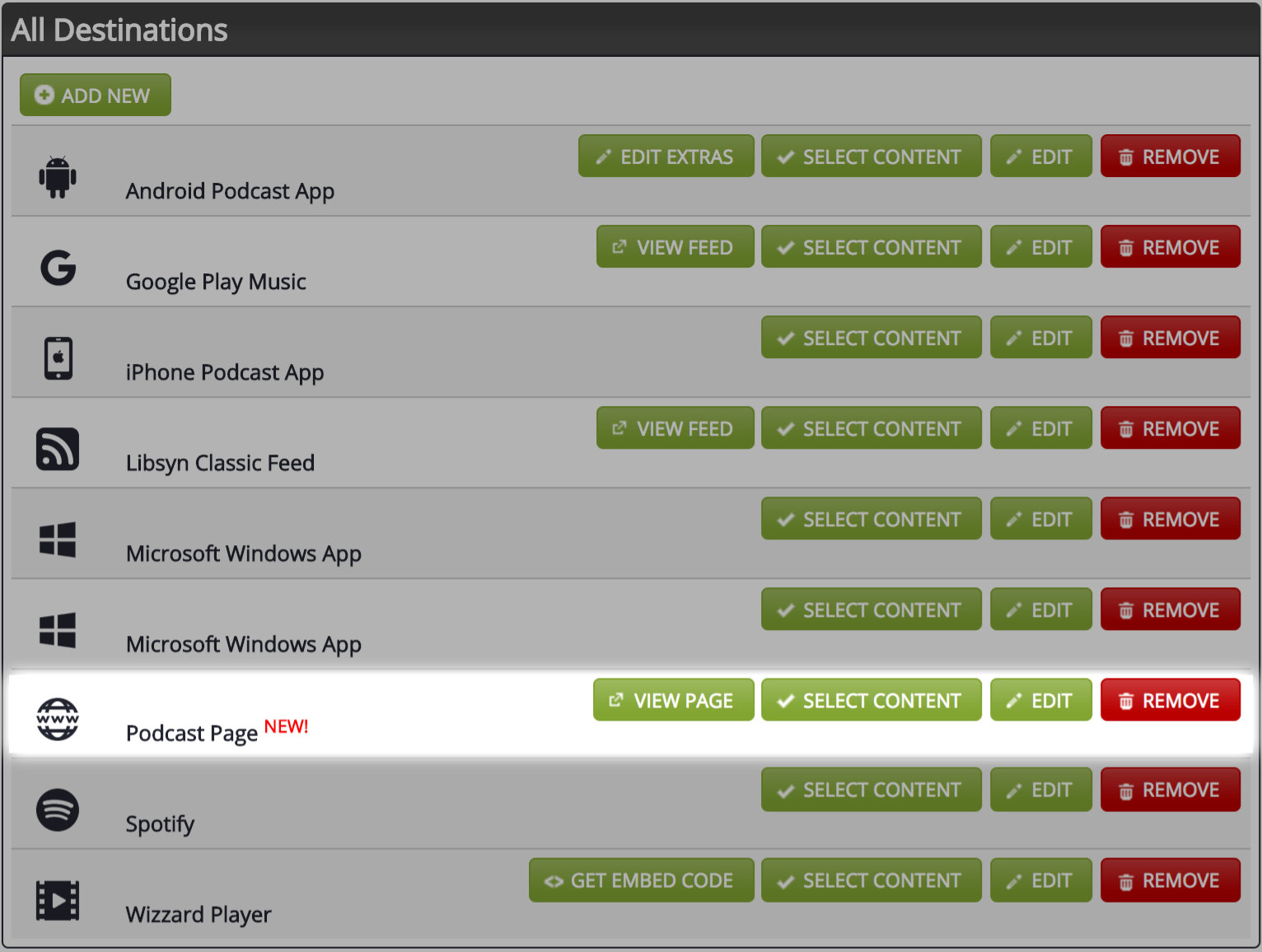Click the second Microsoft Windows App logo
This screenshot has height=952, width=1262.
click(x=58, y=630)
